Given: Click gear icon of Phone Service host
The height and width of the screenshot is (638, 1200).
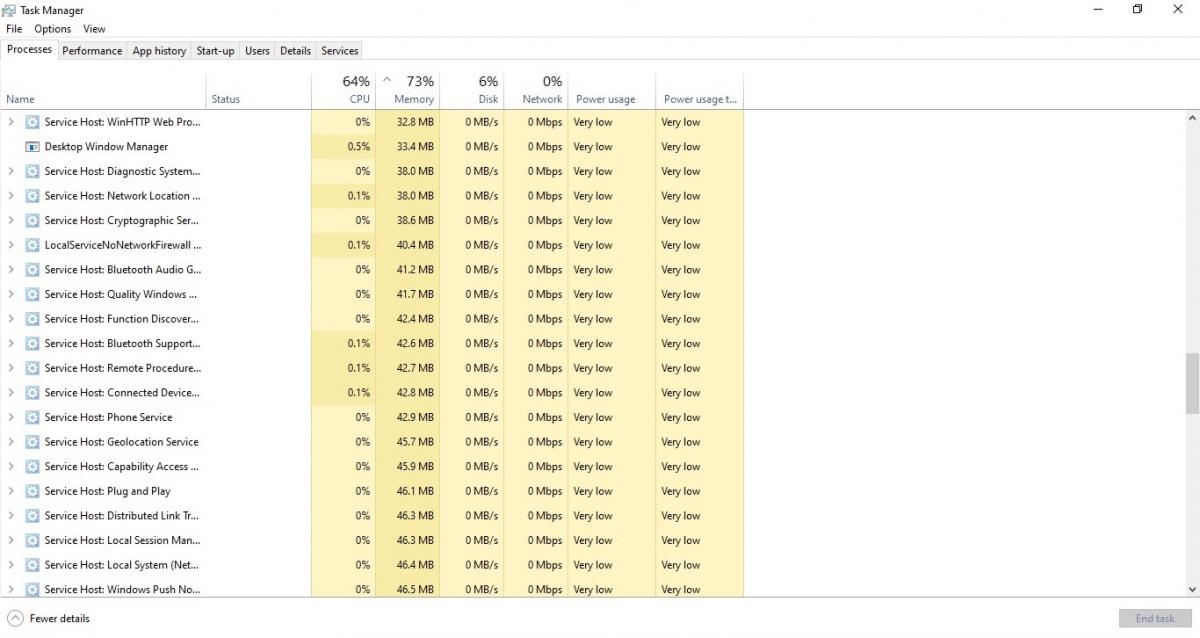Looking at the screenshot, I should [x=32, y=417].
